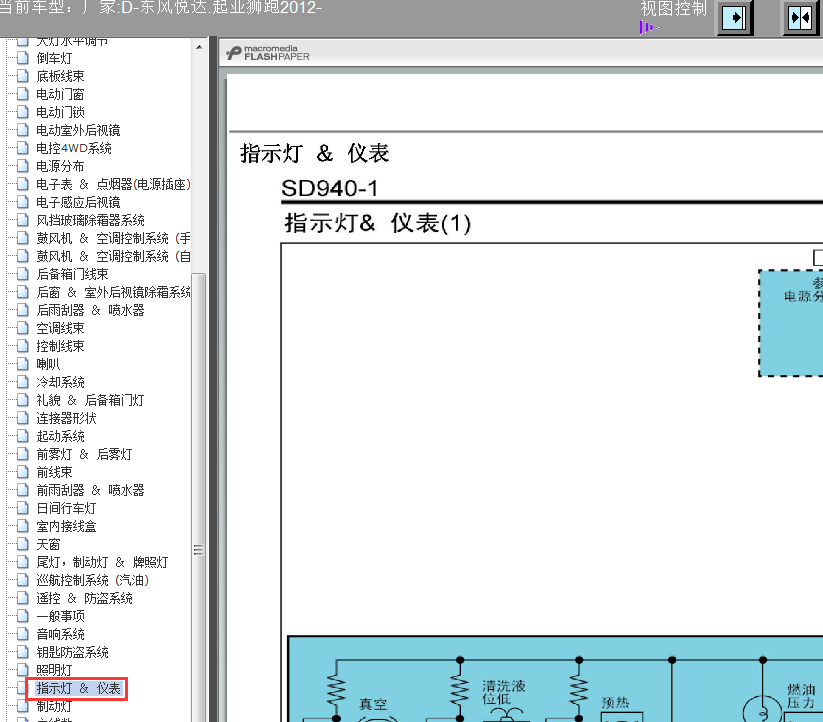Select the 起动系统 entry
Viewport: 823px width, 722px height.
point(60,436)
